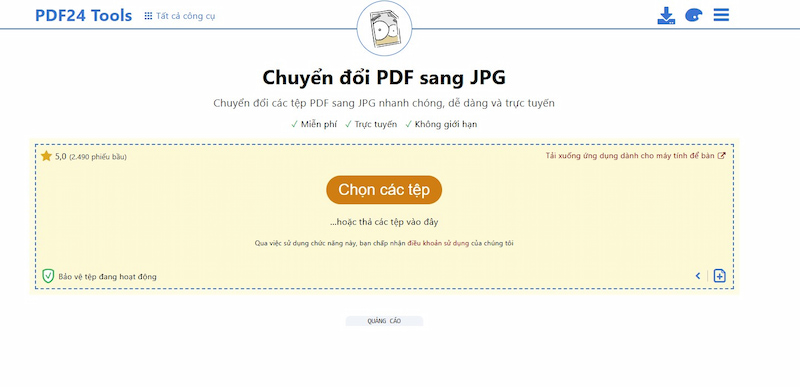This screenshot has height=387, width=800.
Task: Click the PDF to JPG mascot icon
Action: 384,29
